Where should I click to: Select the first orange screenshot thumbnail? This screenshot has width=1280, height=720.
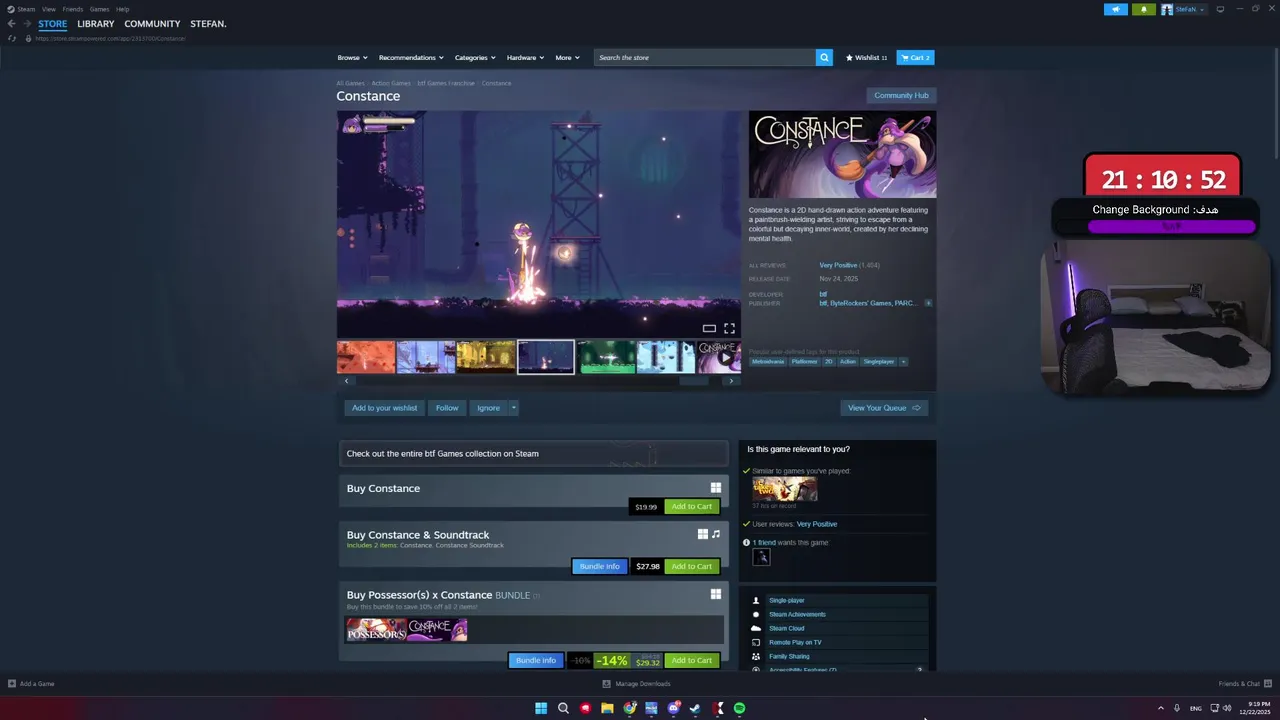coord(366,357)
